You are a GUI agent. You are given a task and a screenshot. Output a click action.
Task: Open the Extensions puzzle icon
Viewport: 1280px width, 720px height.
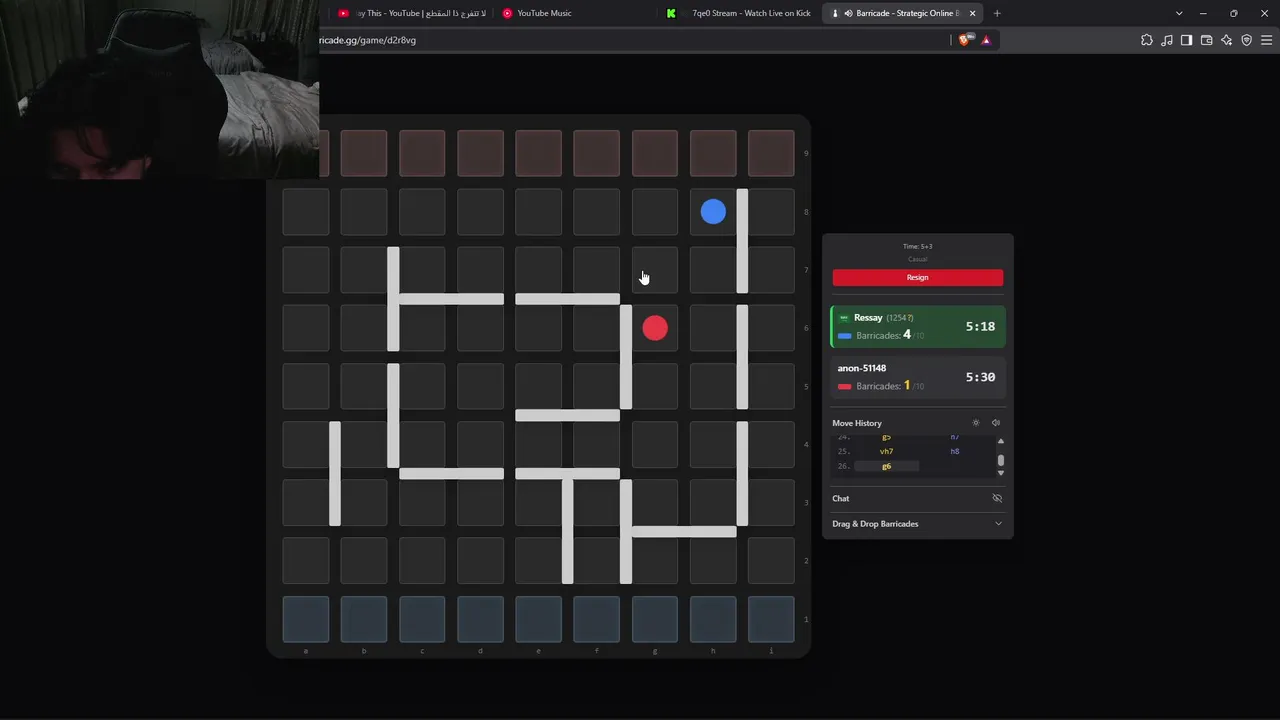click(1147, 40)
